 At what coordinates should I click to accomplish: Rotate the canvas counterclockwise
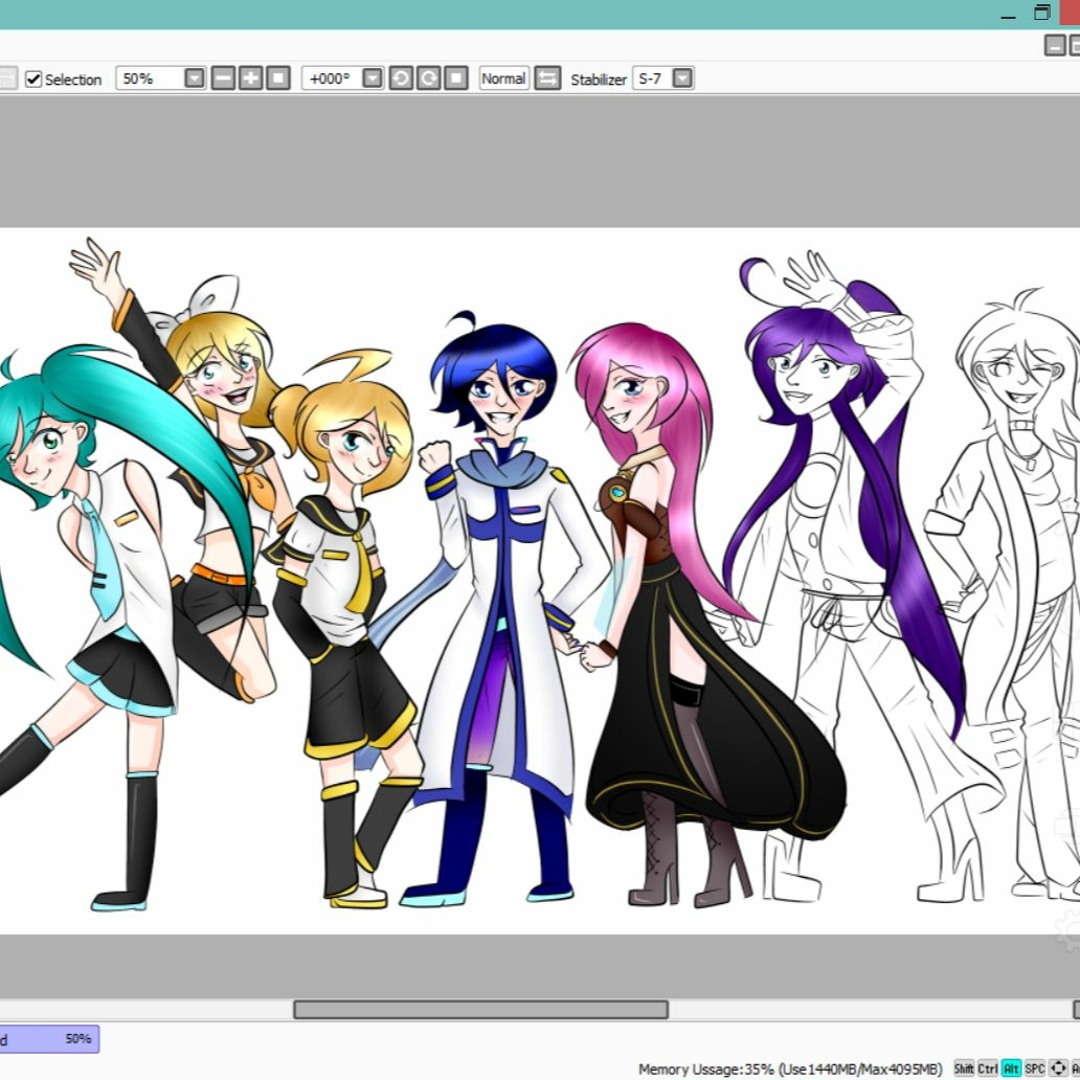point(401,79)
